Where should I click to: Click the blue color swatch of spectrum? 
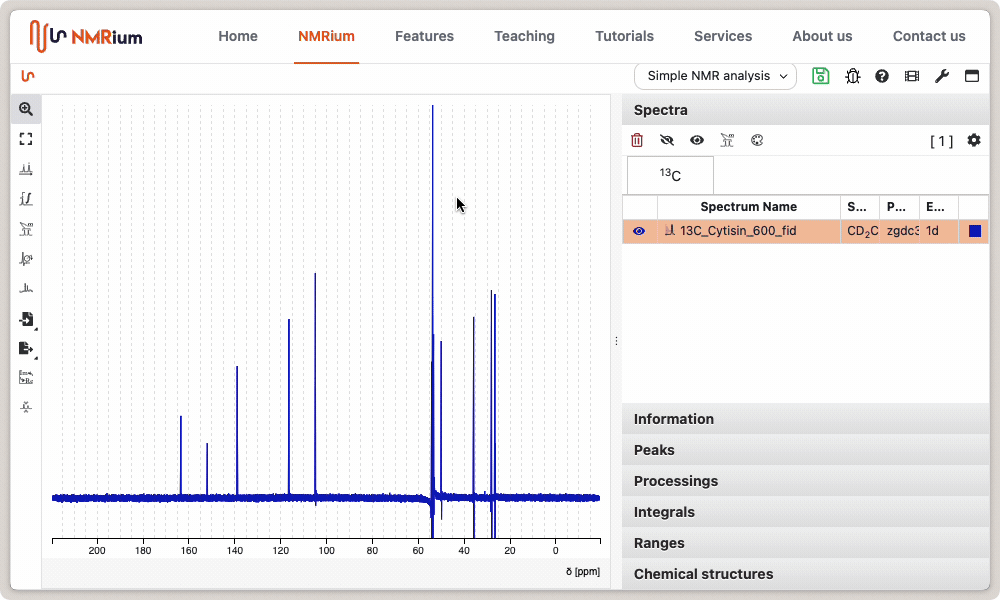click(975, 231)
